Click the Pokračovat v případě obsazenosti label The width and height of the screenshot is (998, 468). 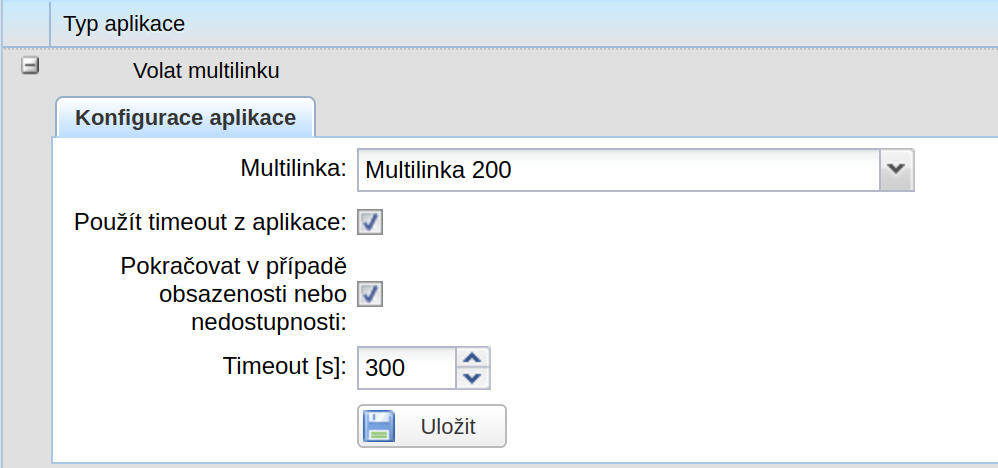tap(234, 295)
